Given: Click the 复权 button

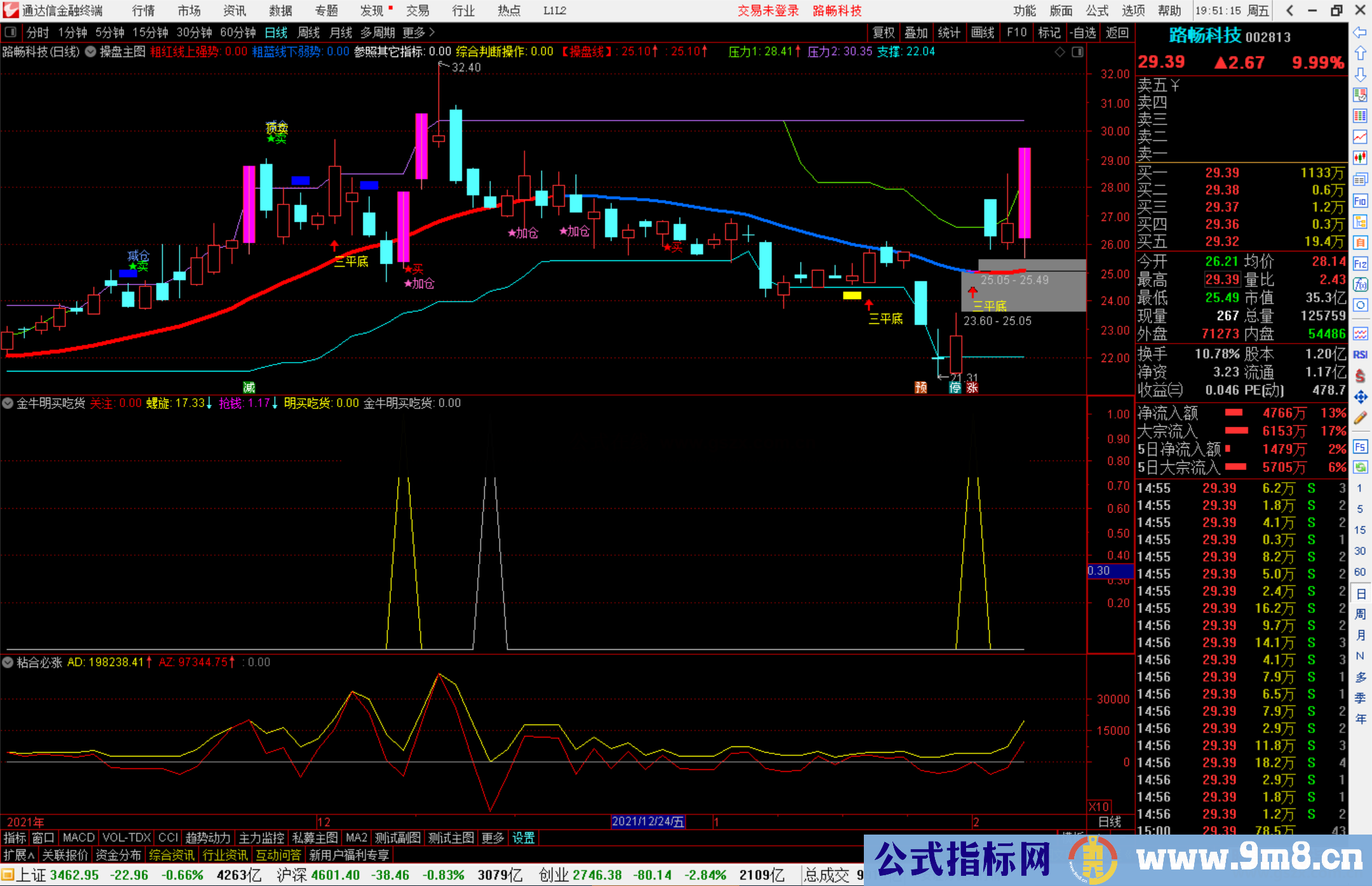Looking at the screenshot, I should click(x=883, y=32).
